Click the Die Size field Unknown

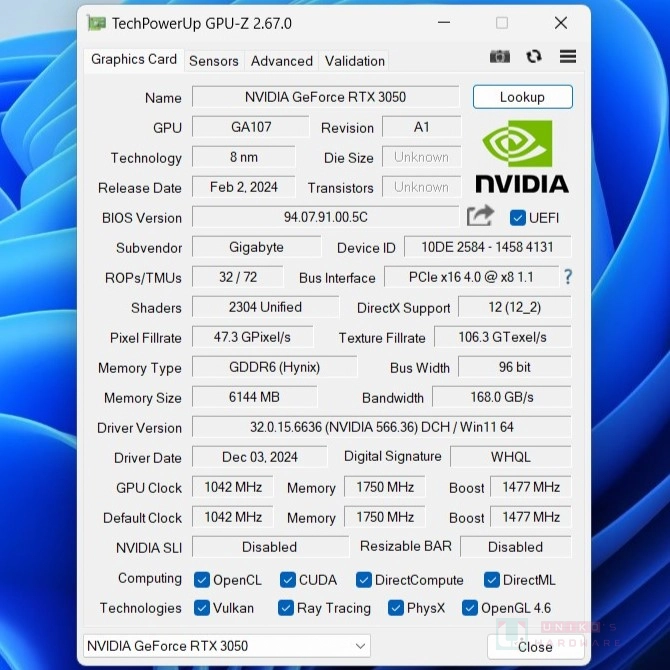421,157
